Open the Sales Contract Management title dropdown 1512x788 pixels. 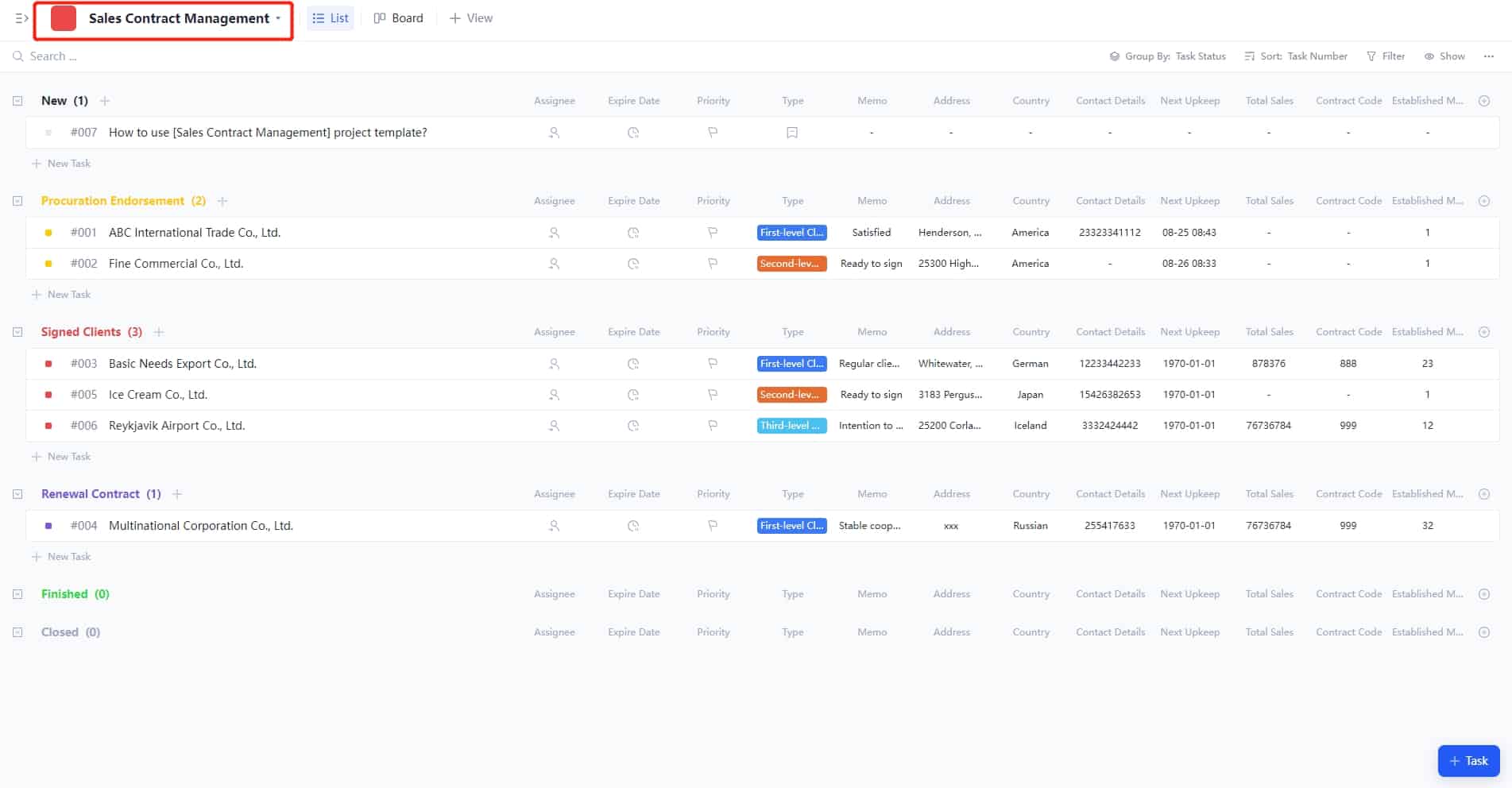pyautogui.click(x=277, y=17)
